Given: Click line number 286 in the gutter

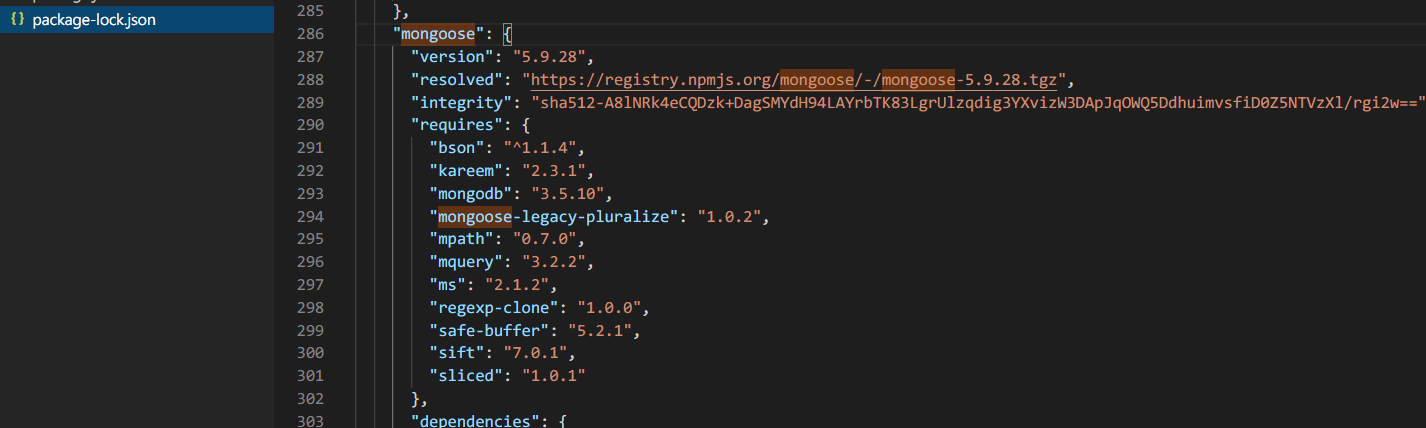Looking at the screenshot, I should [x=310, y=36].
